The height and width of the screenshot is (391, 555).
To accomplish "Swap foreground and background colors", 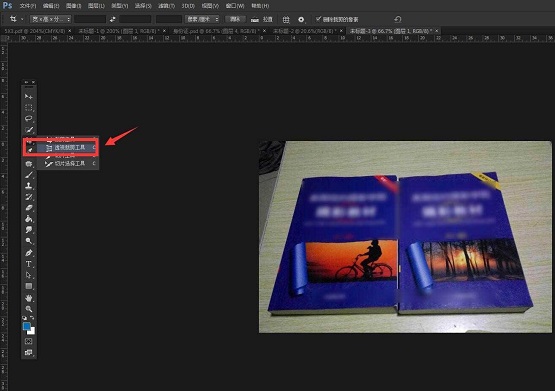I will point(32,318).
